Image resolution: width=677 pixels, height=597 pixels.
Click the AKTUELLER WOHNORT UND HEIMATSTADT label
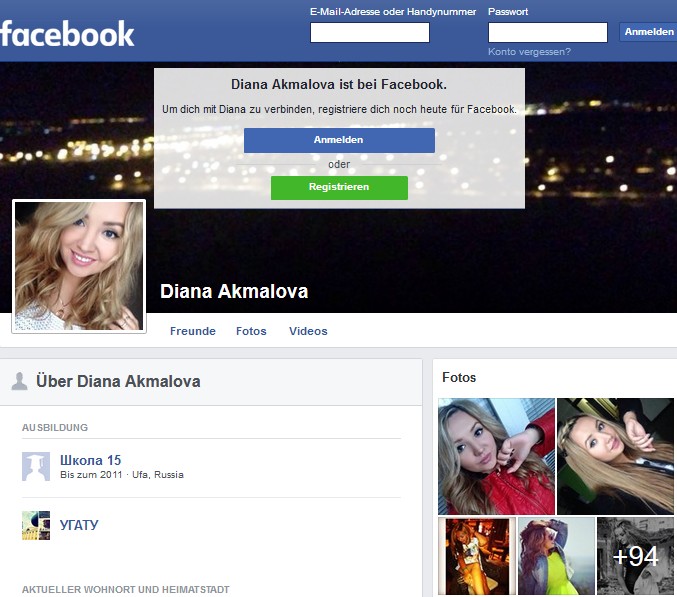(x=126, y=589)
